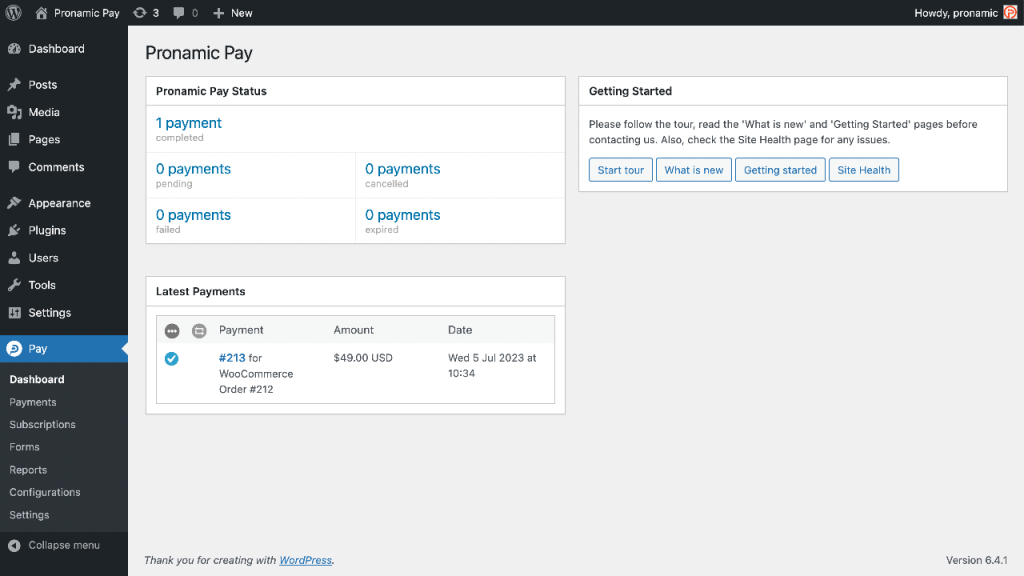Open the 0 payments cancelled link
The image size is (1024, 576).
click(402, 168)
